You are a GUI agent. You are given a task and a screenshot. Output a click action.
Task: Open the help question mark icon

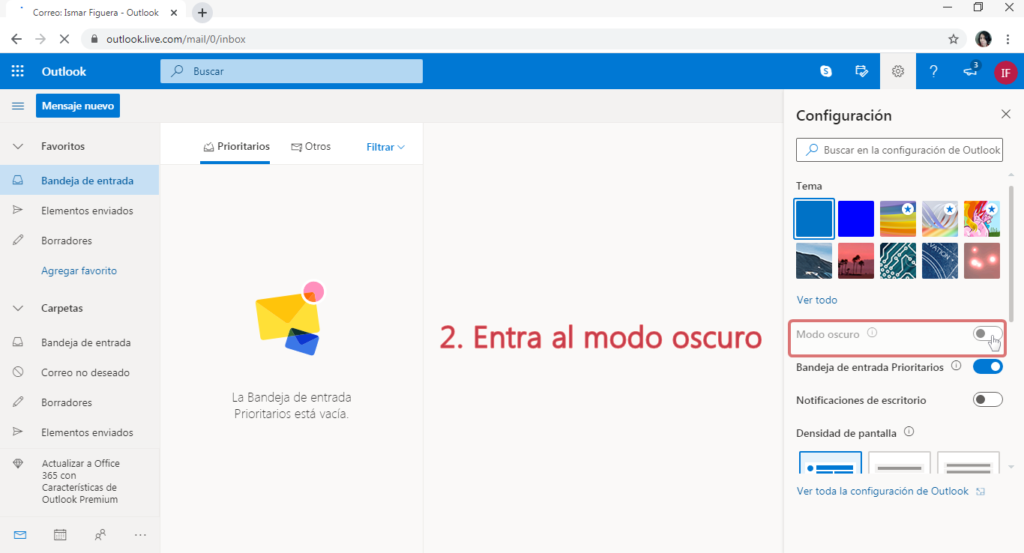933,71
